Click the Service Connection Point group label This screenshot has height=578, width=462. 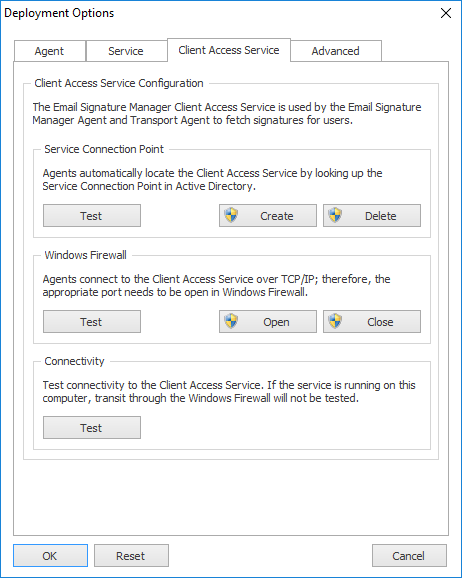[104, 149]
